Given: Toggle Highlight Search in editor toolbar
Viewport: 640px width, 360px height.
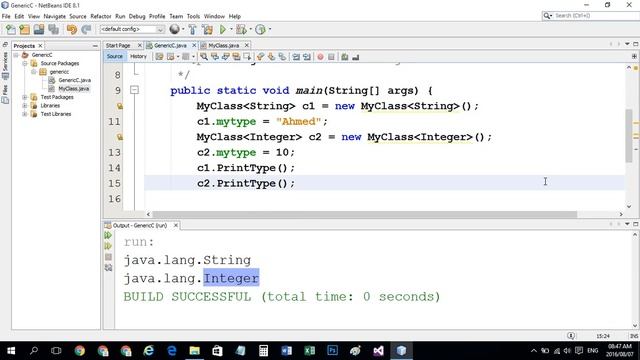Looking at the screenshot, I should point(236,57).
